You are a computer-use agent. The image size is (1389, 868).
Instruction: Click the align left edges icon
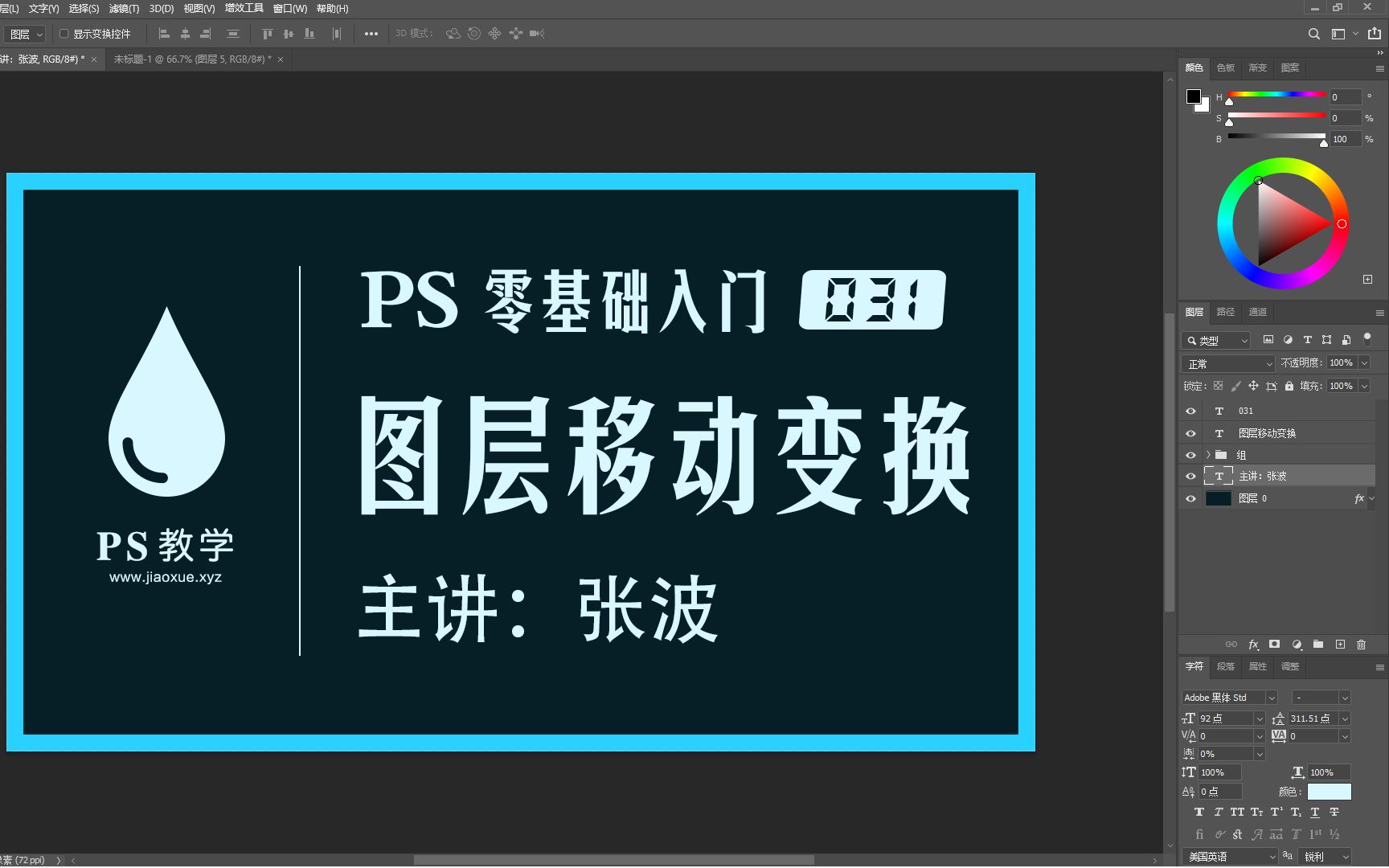164,34
